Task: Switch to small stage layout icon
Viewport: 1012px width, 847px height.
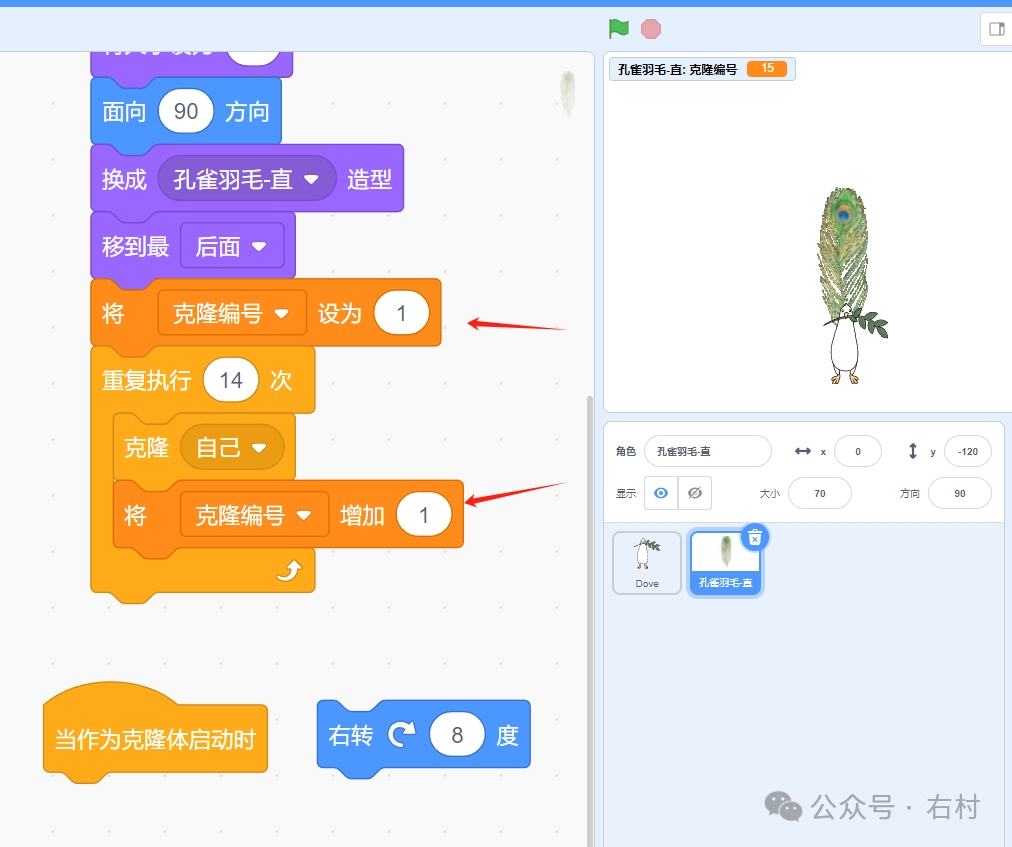Action: [995, 29]
